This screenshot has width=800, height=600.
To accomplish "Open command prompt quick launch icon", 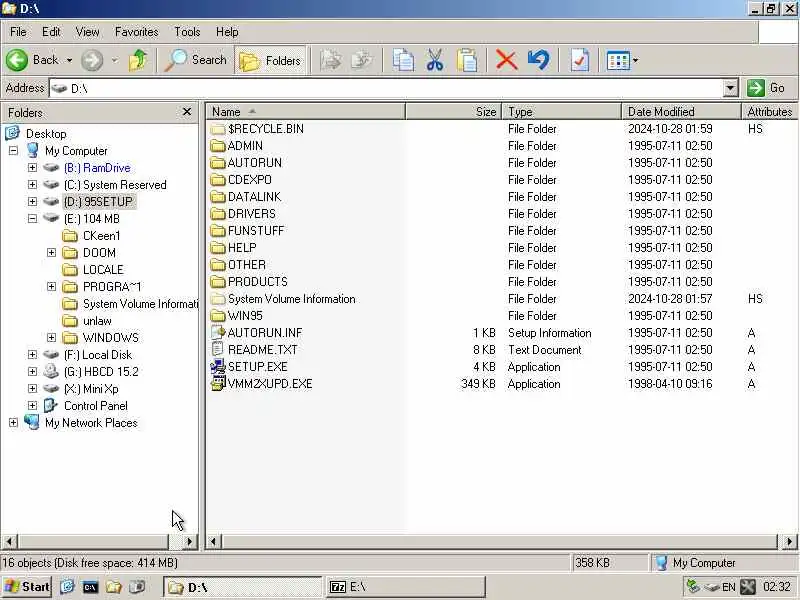I will (x=90, y=587).
